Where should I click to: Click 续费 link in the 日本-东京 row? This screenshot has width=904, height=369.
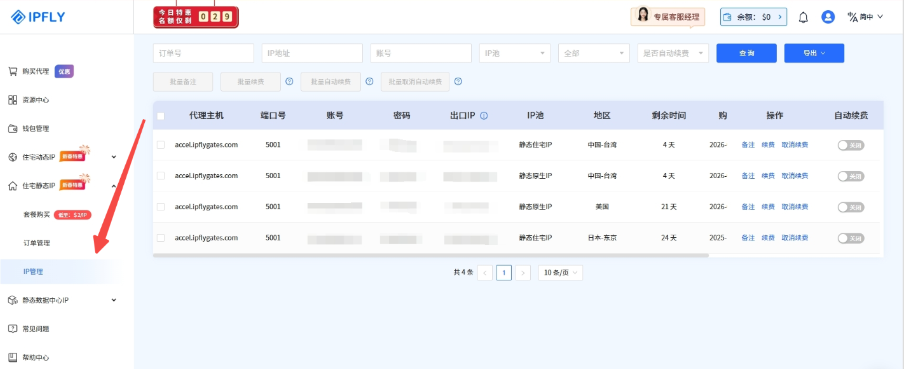pyautogui.click(x=767, y=238)
